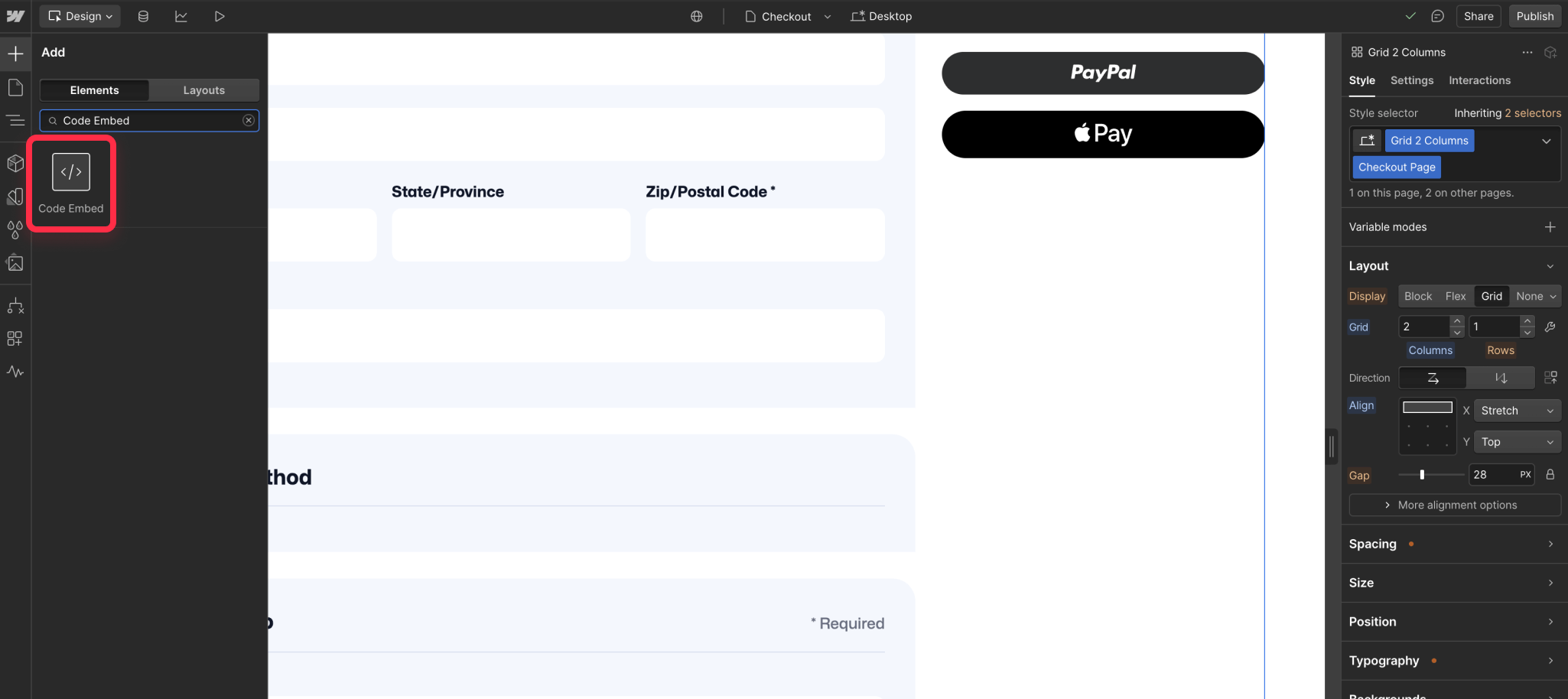This screenshot has height=699, width=1568.
Task: Click the Zip/Postal Code input field
Action: (x=765, y=235)
